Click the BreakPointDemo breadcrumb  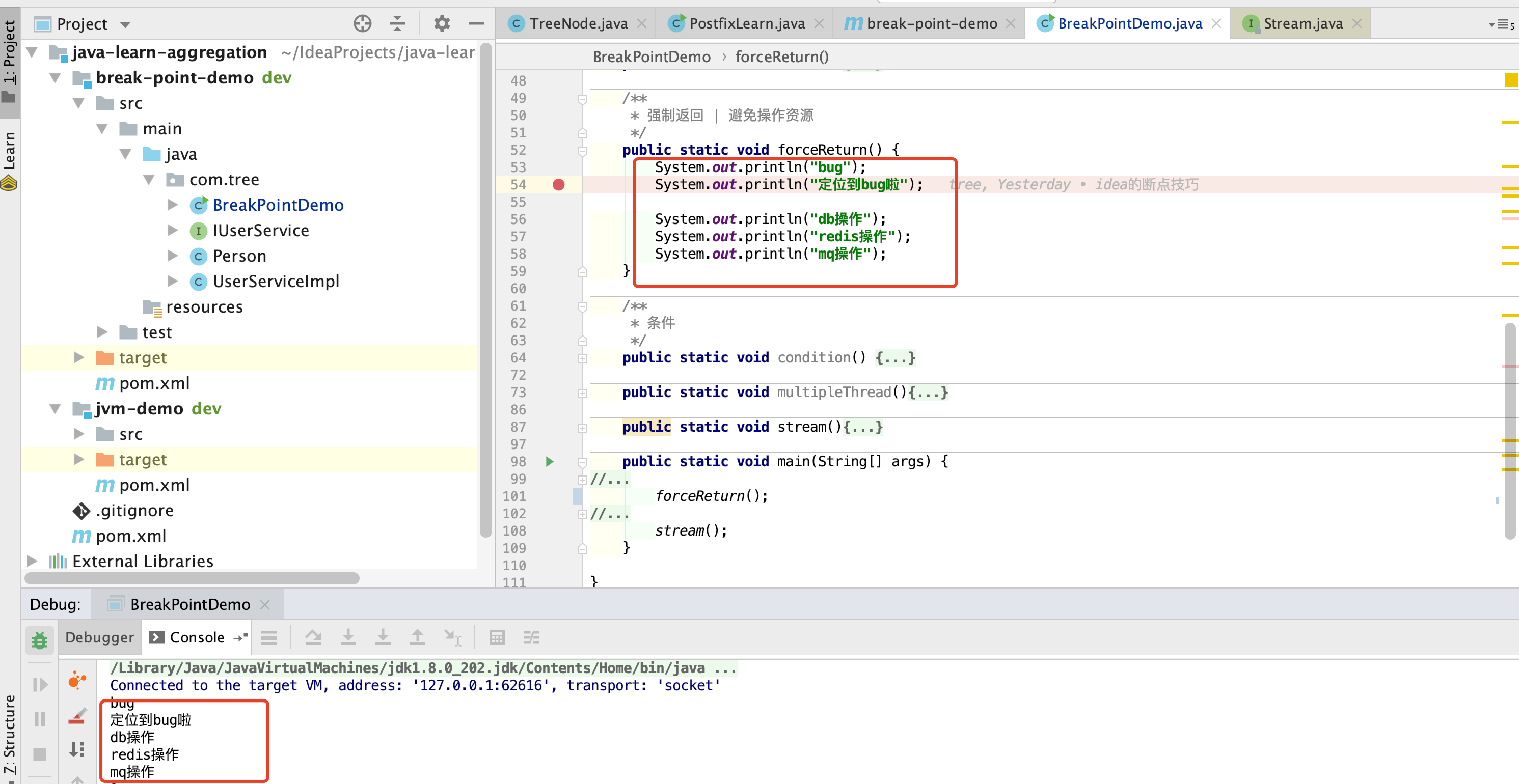coord(652,57)
